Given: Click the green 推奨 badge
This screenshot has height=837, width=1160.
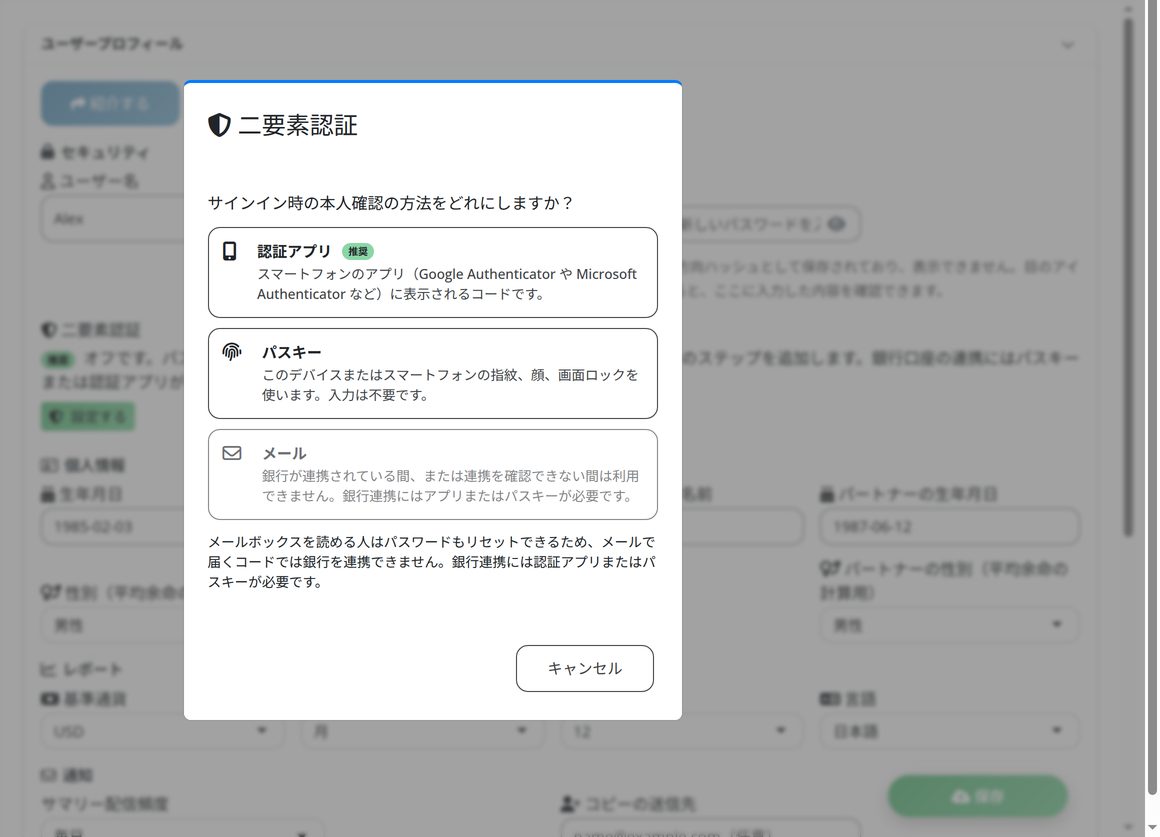Looking at the screenshot, I should pyautogui.click(x=358, y=252).
